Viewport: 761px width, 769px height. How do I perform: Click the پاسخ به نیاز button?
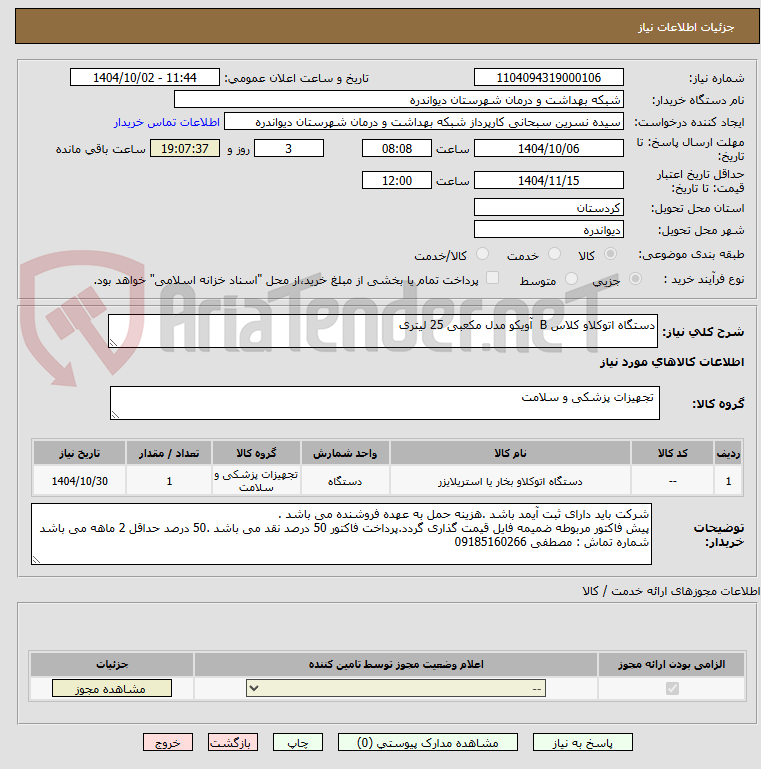tap(583, 743)
